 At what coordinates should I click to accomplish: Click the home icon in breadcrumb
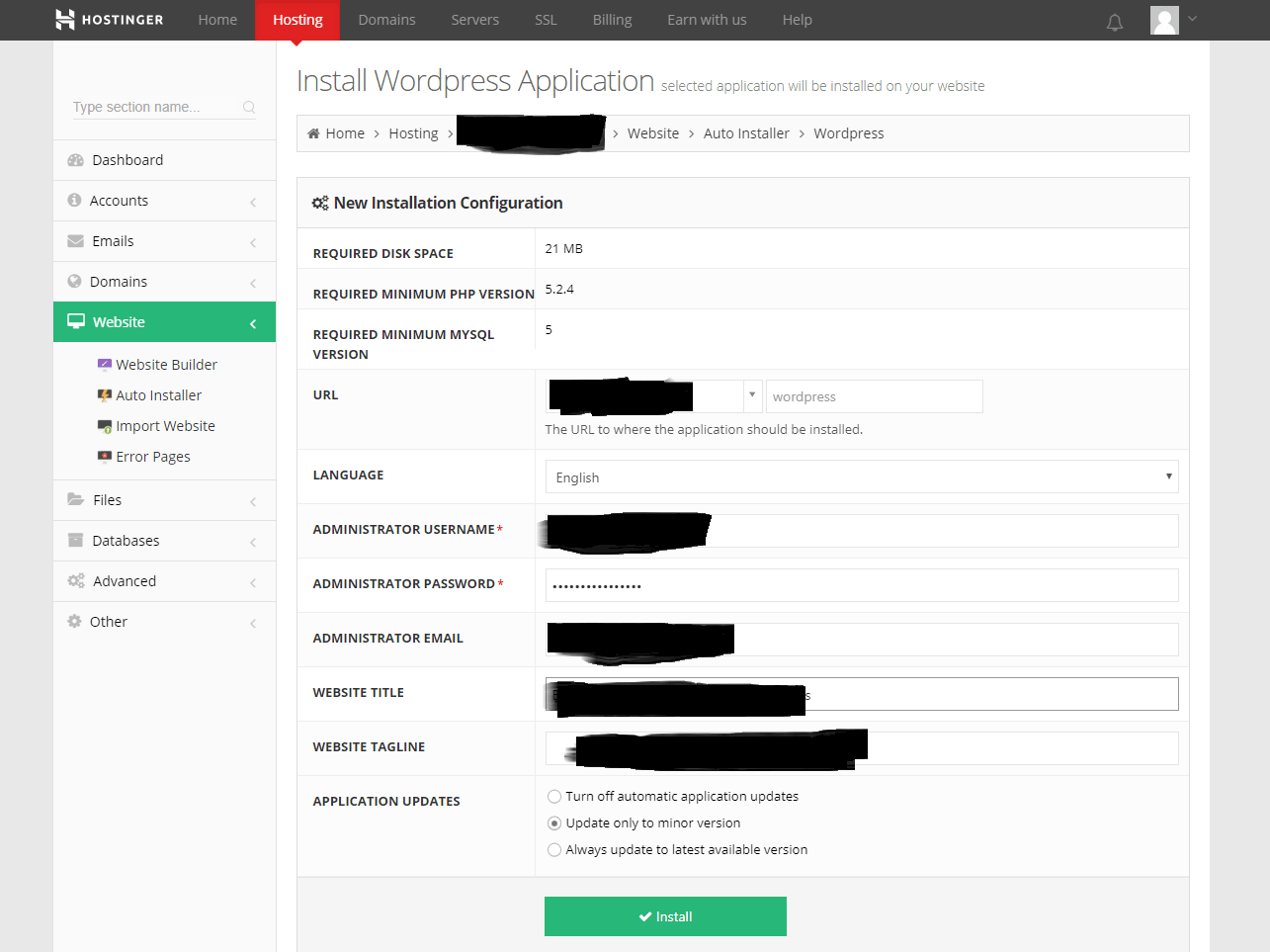313,133
